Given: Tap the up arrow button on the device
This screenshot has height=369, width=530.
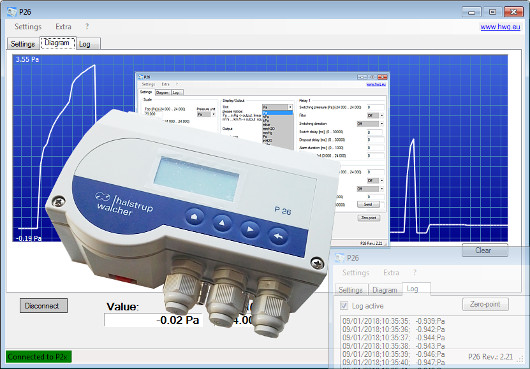Looking at the screenshot, I should [x=222, y=223].
